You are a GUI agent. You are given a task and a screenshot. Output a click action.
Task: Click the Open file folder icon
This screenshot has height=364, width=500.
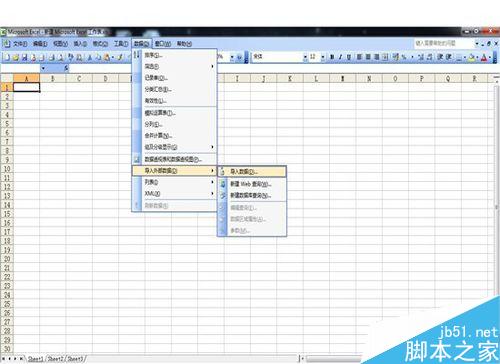(16, 57)
